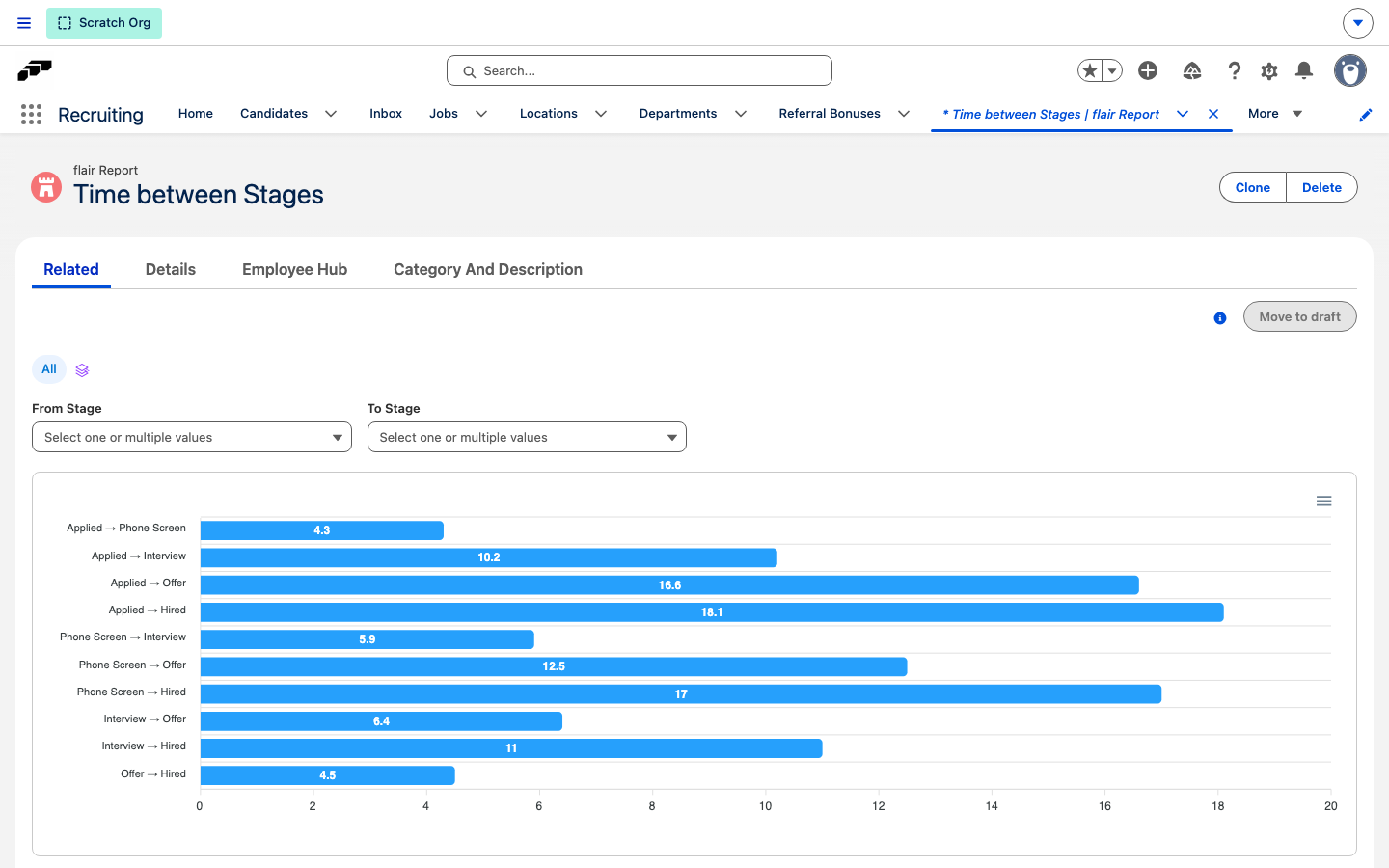Click the Clone button
Image resolution: width=1389 pixels, height=868 pixels.
pos(1253,187)
